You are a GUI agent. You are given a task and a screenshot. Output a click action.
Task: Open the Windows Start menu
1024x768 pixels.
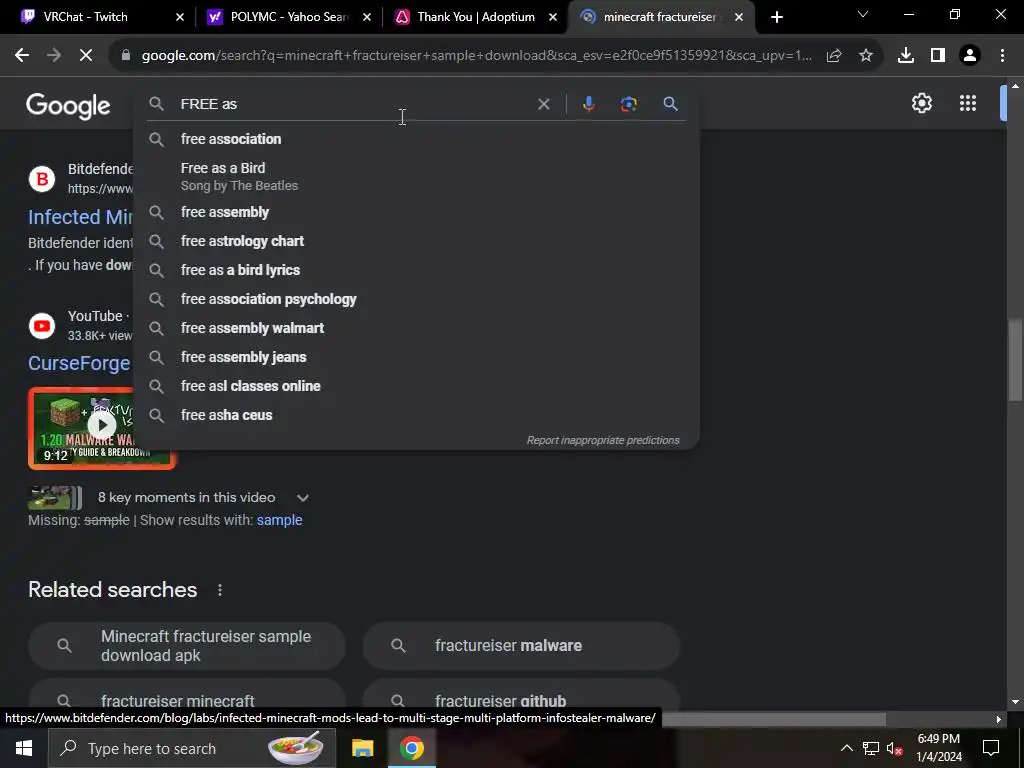24,748
